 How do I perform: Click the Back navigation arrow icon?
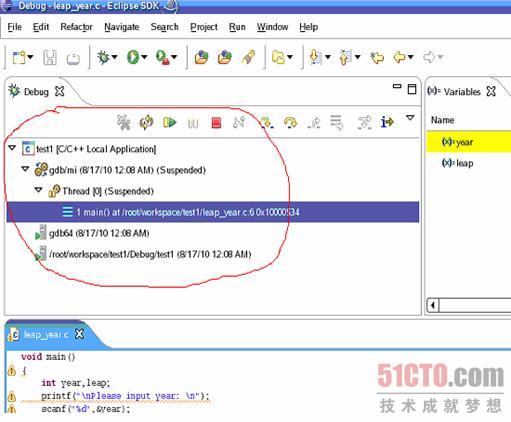tap(399, 57)
